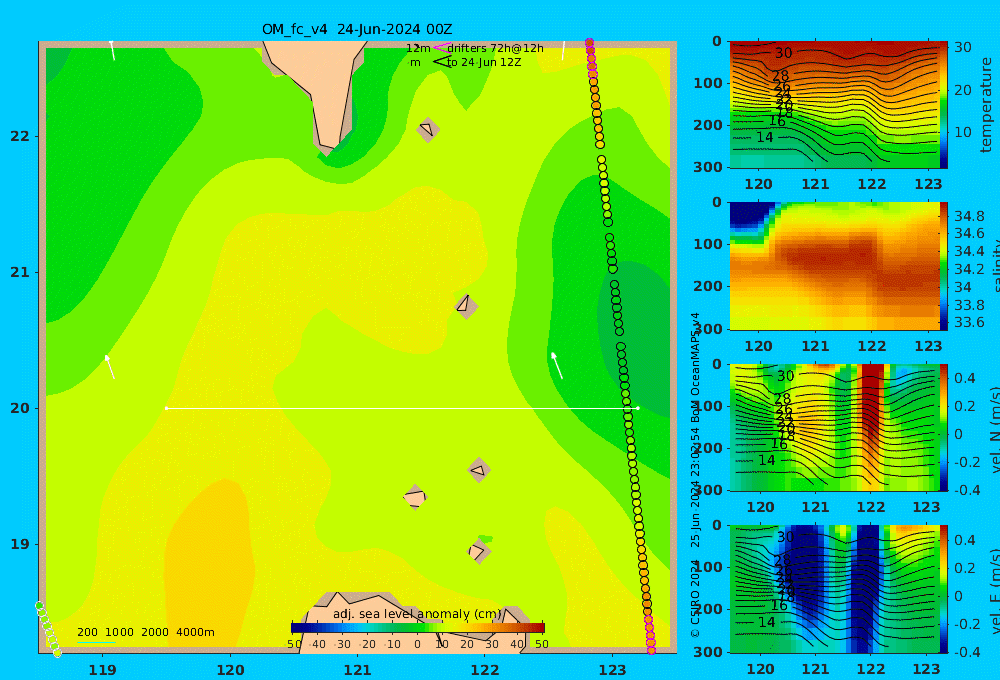Viewport: 1000px width, 680px height.
Task: Click the 30 contour label in the temperature panel
Action: [x=784, y=53]
